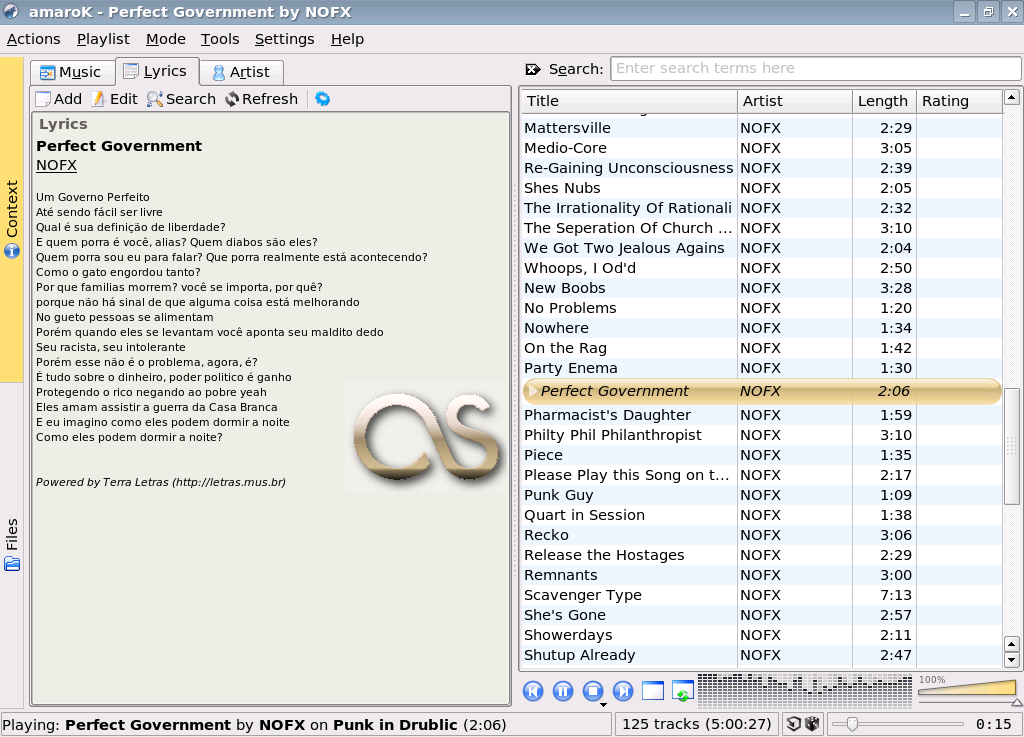Select the Shes Nubs track
1024x737 pixels.
(761, 188)
